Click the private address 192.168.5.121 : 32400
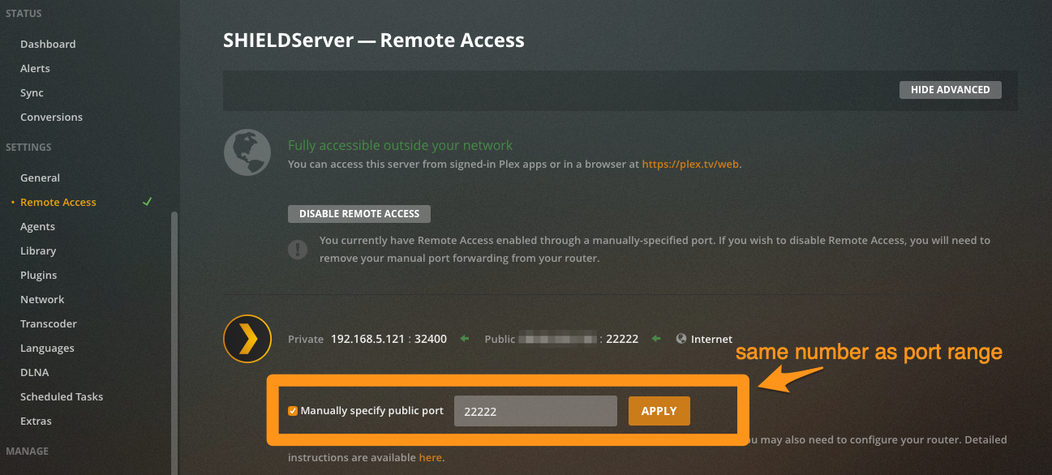Screen dimensions: 1052x475 pos(388,339)
